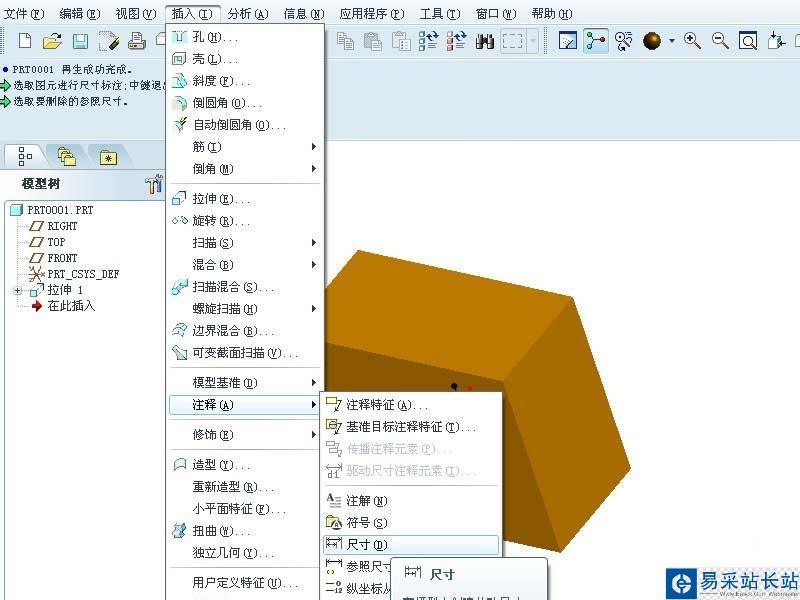Switch to the folder browser tab
Image resolution: width=800 pixels, height=600 pixels.
coord(66,156)
